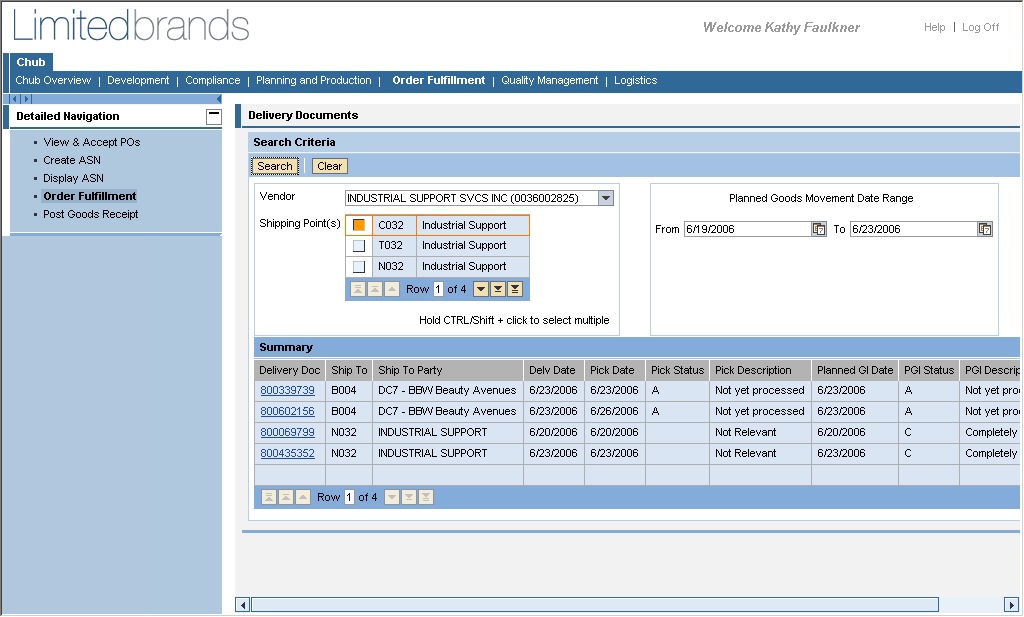The width and height of the screenshot is (1024, 617).
Task: Minimize the Detailed Navigation tray
Action: click(x=214, y=117)
